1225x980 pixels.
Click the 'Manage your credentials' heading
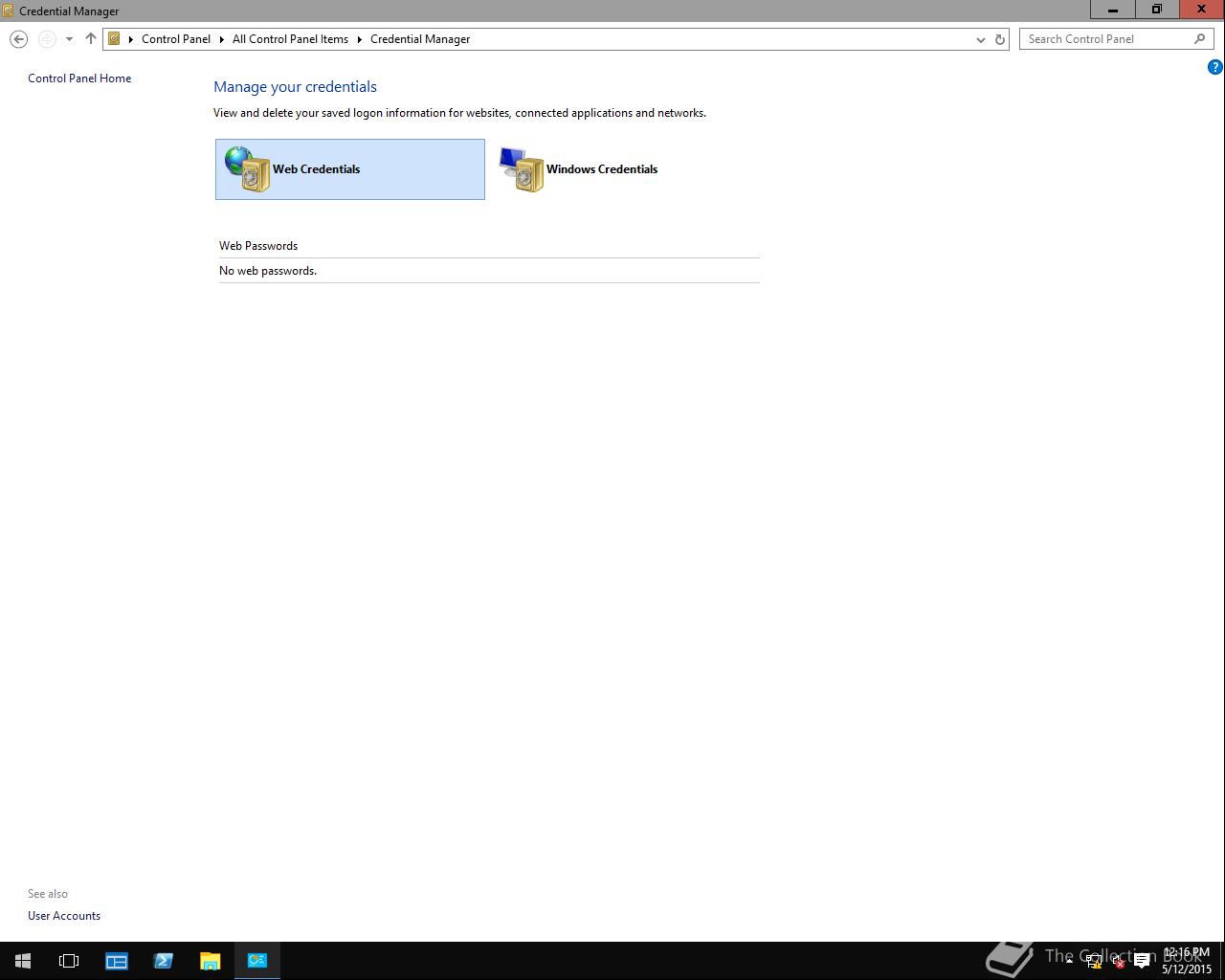coord(295,87)
